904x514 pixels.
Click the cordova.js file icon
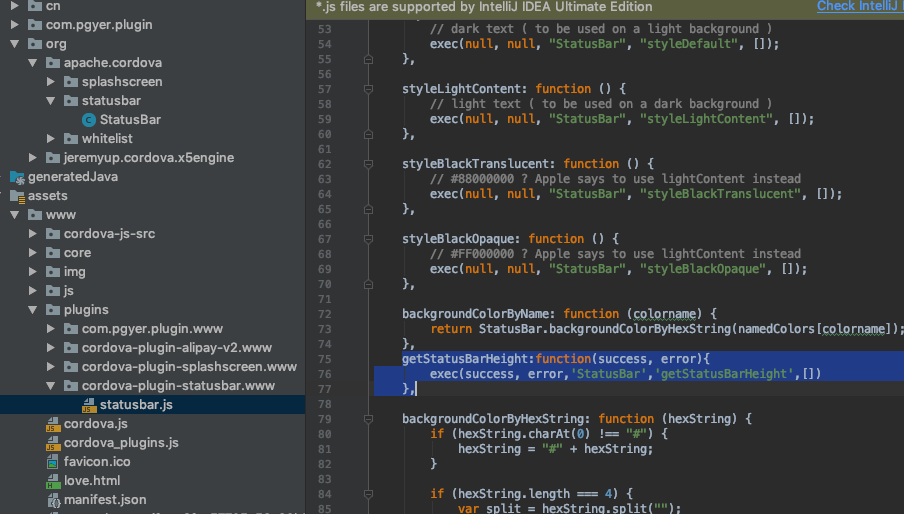(x=53, y=424)
